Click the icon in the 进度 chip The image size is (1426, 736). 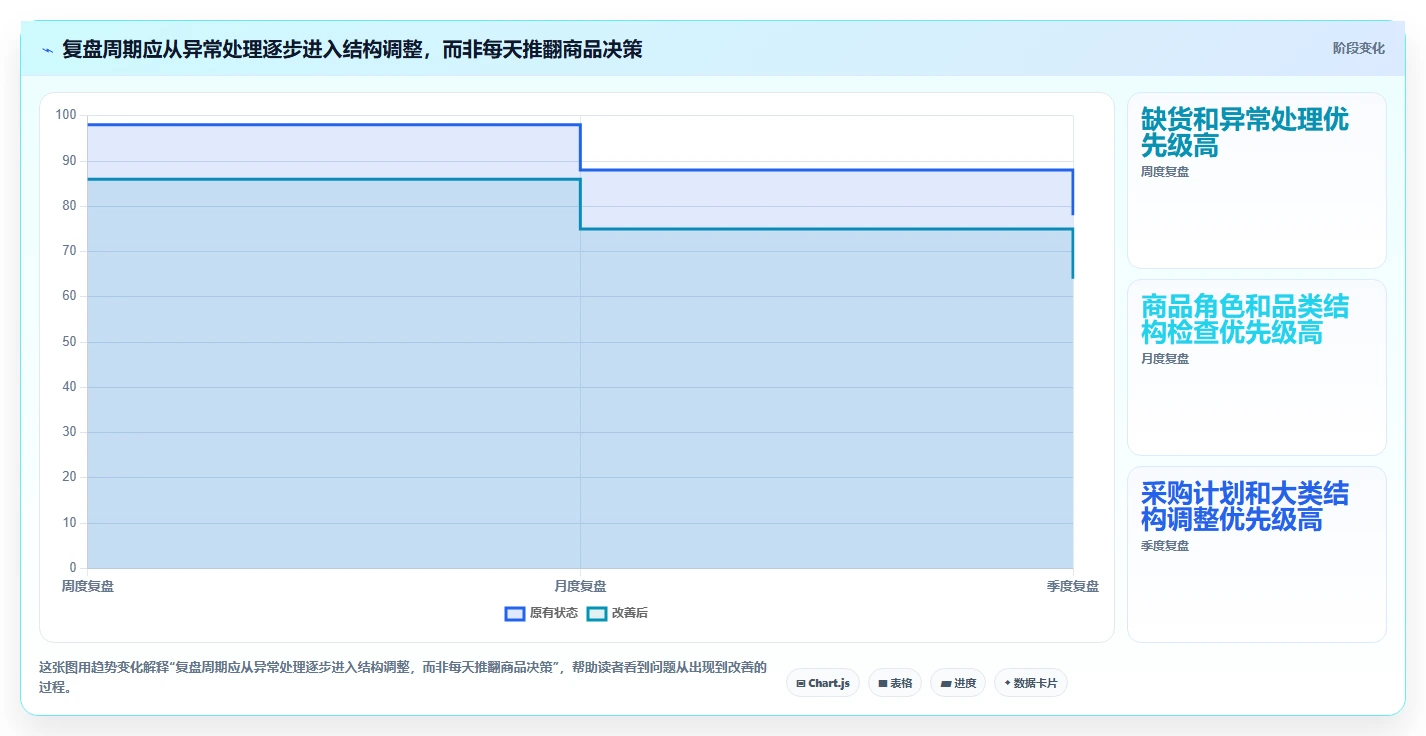coord(946,684)
